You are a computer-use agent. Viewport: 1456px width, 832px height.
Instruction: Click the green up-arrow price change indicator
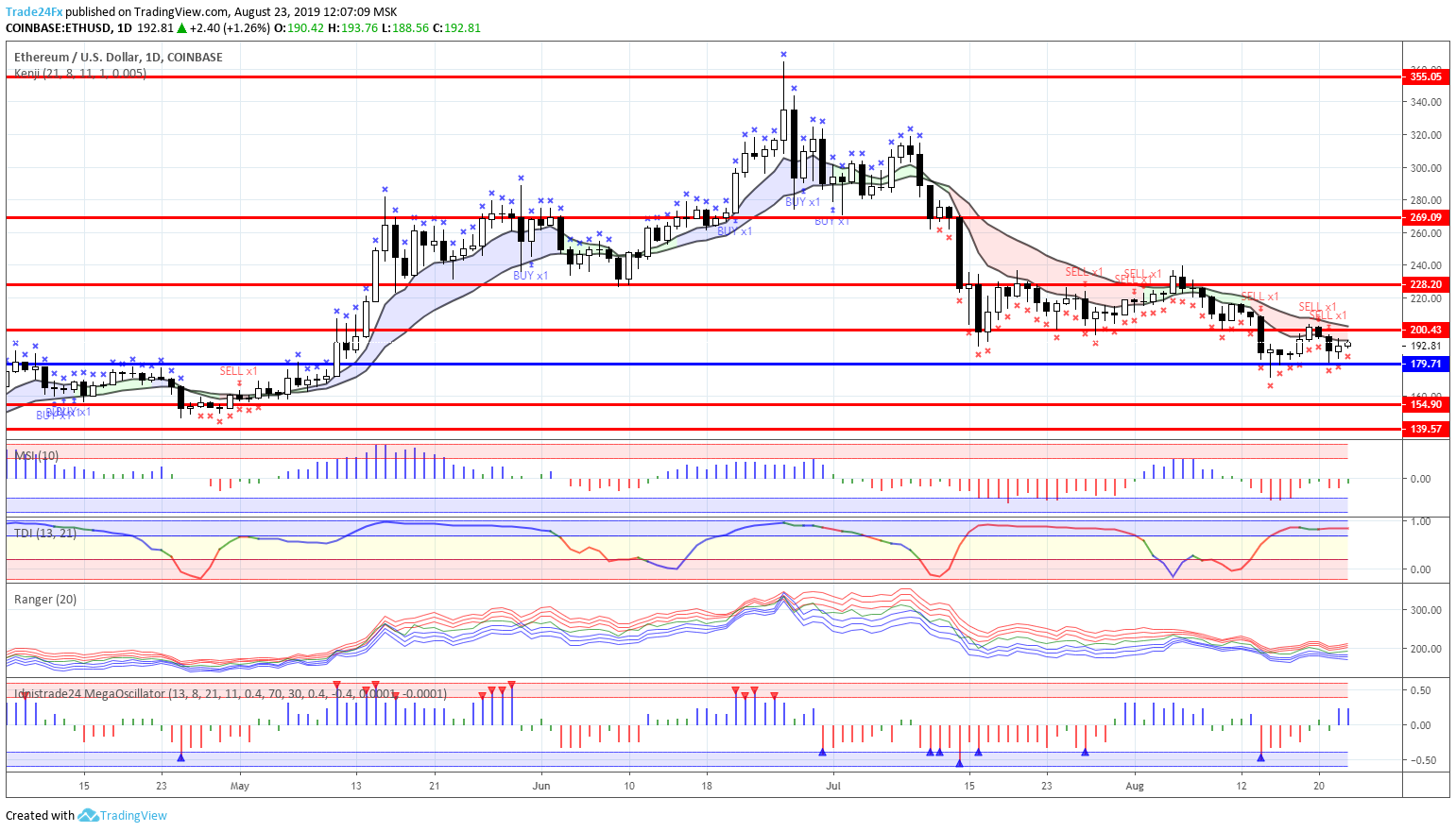click(181, 28)
